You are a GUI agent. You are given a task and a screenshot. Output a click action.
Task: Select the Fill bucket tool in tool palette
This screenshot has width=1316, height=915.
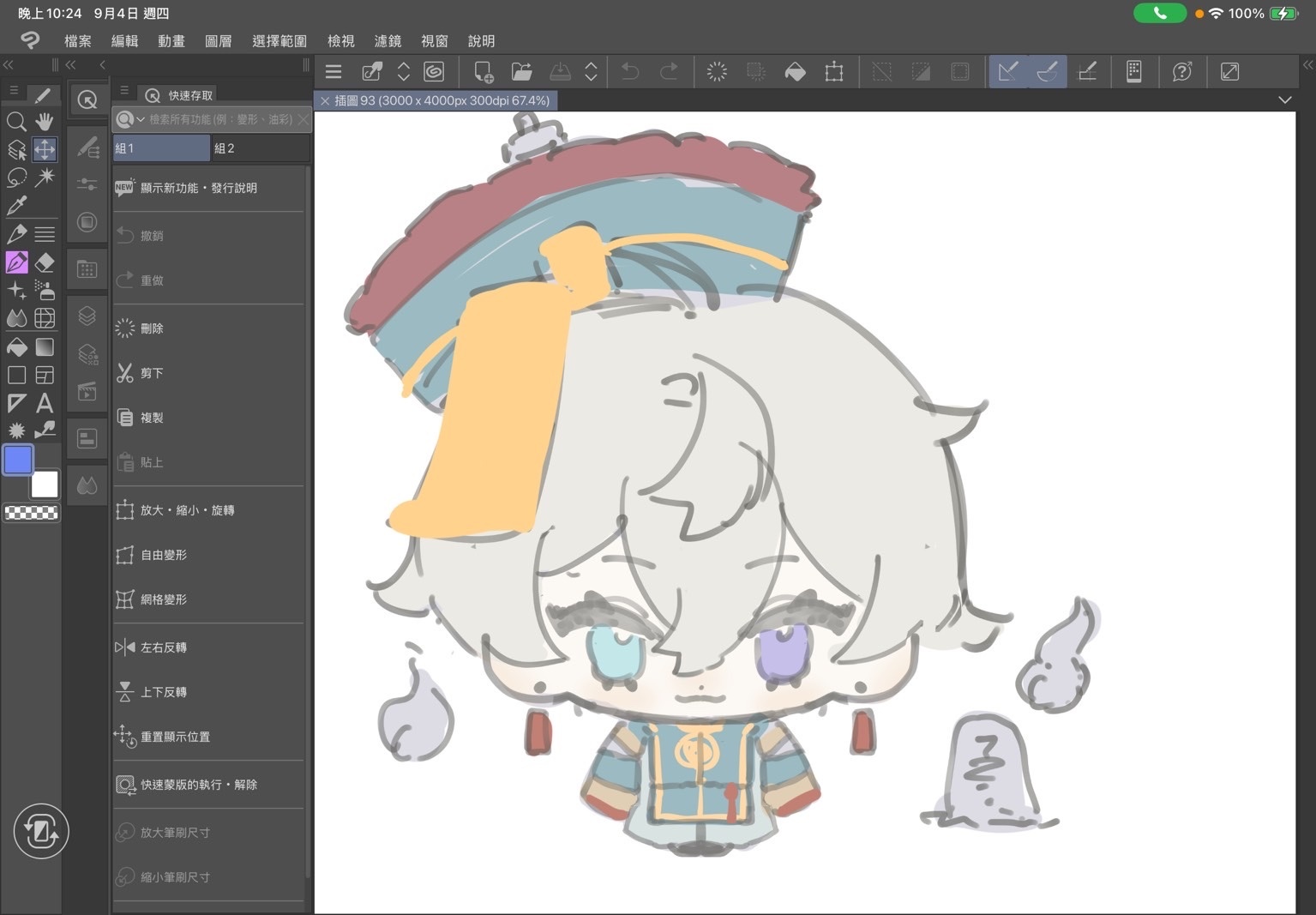click(16, 347)
